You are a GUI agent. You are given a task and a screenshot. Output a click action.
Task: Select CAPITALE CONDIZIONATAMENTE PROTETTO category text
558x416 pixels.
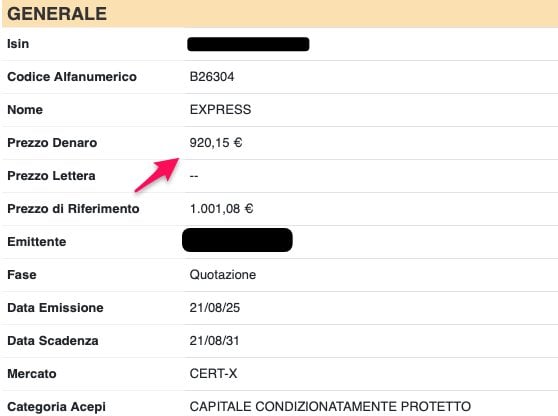click(330, 406)
